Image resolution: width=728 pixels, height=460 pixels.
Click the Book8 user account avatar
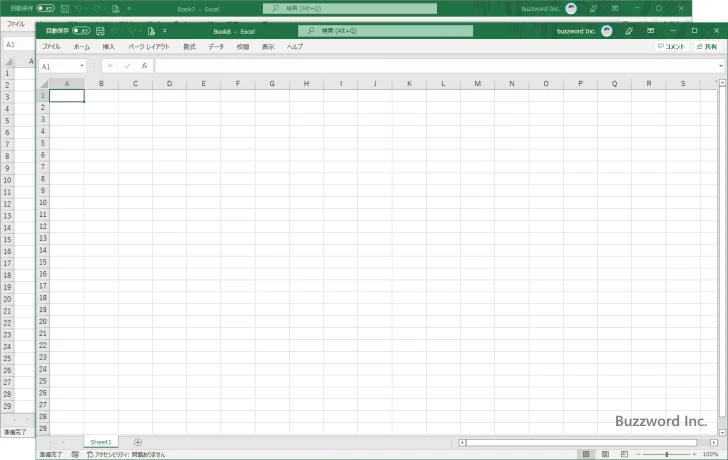click(x=606, y=31)
